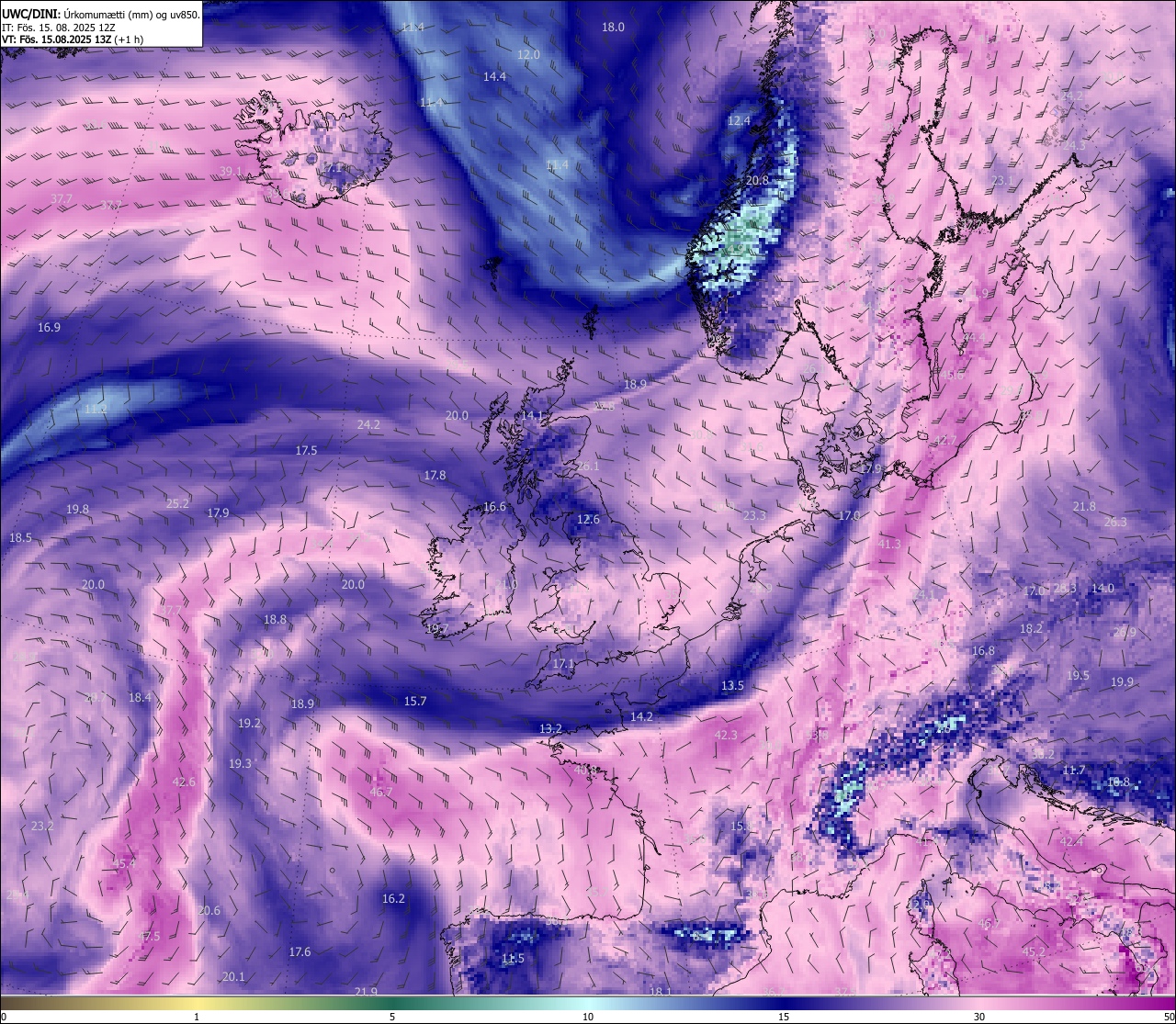Click the map value '42.3'
1176x1024 pixels.
(x=726, y=736)
